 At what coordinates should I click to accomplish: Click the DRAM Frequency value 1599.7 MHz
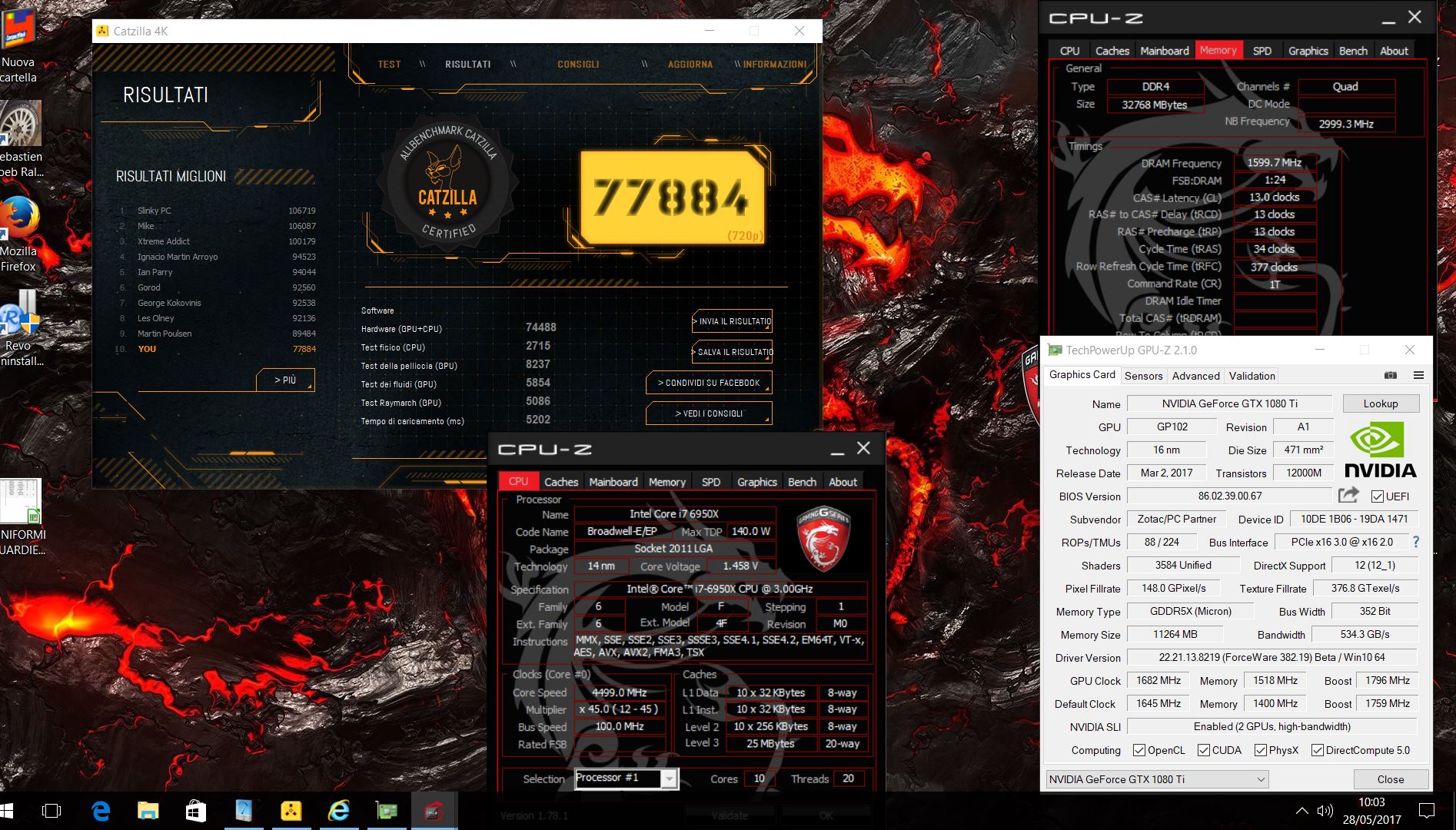tap(1275, 163)
